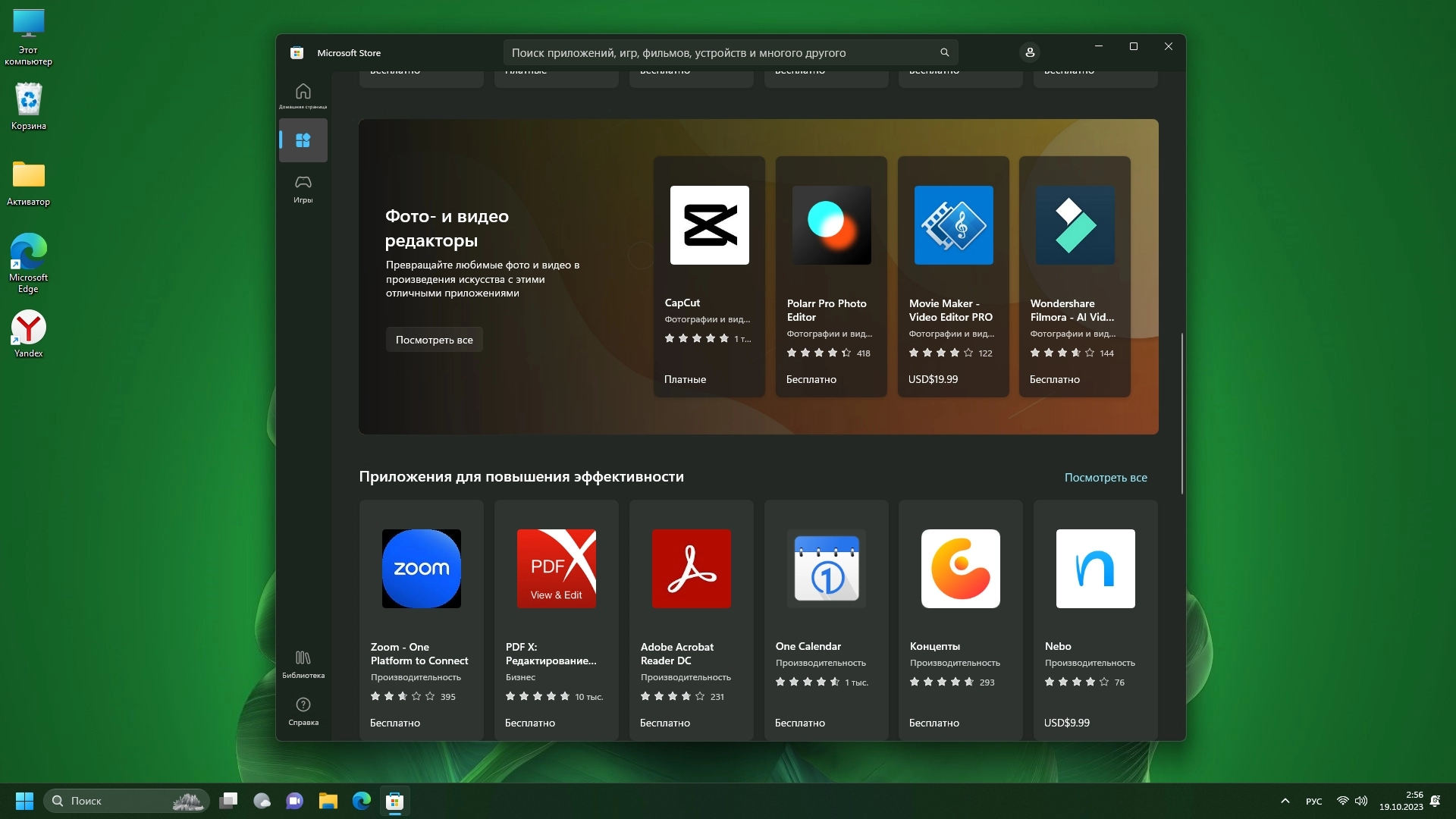Open Wondershare Filmora app icon
Screen dimensions: 1456x819
1075,225
